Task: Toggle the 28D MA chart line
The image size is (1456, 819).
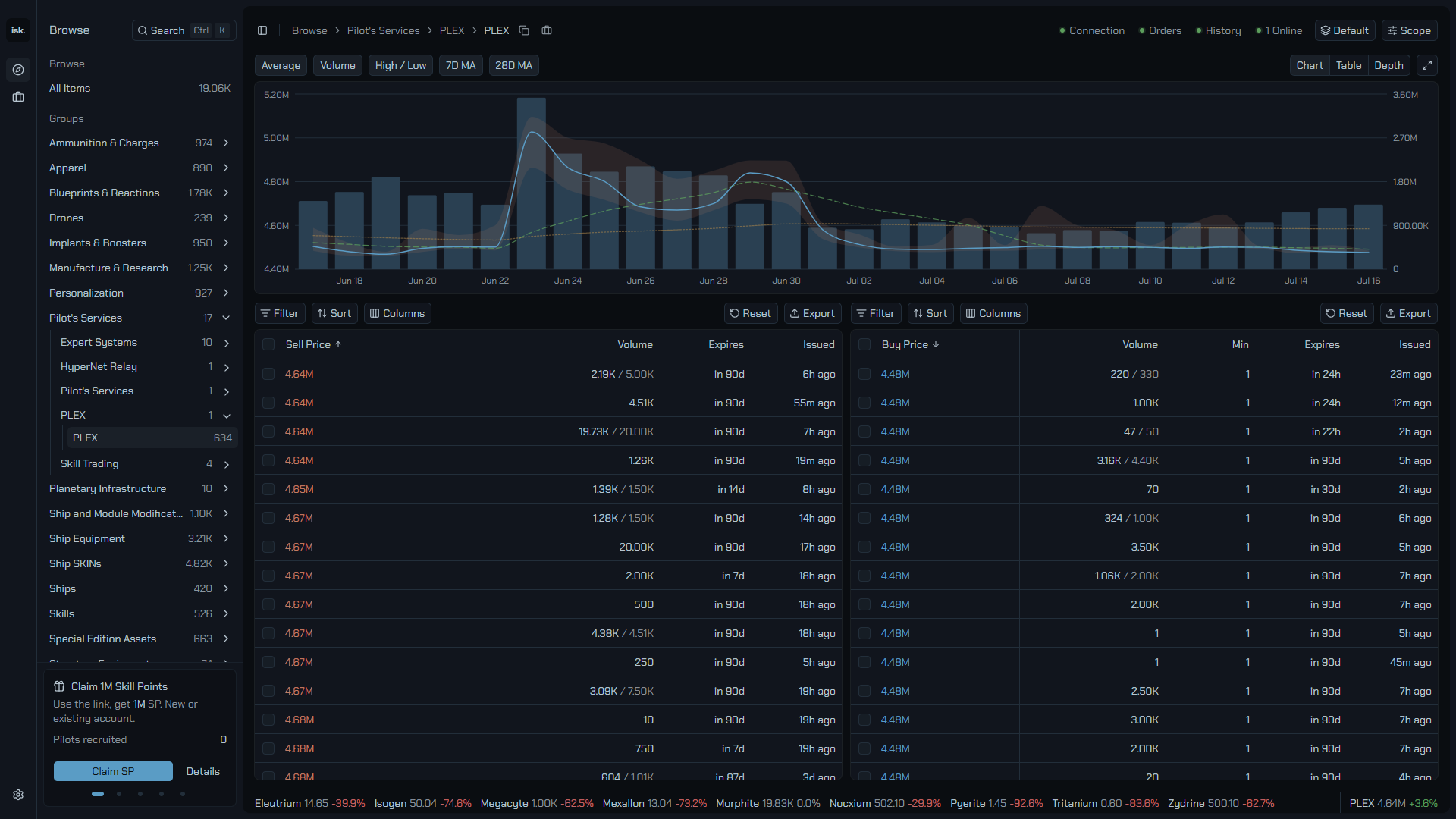Action: tap(513, 65)
